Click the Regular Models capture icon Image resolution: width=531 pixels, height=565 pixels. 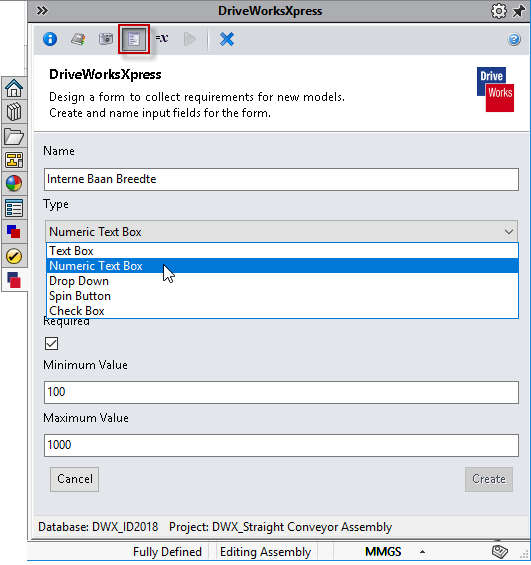coord(78,39)
